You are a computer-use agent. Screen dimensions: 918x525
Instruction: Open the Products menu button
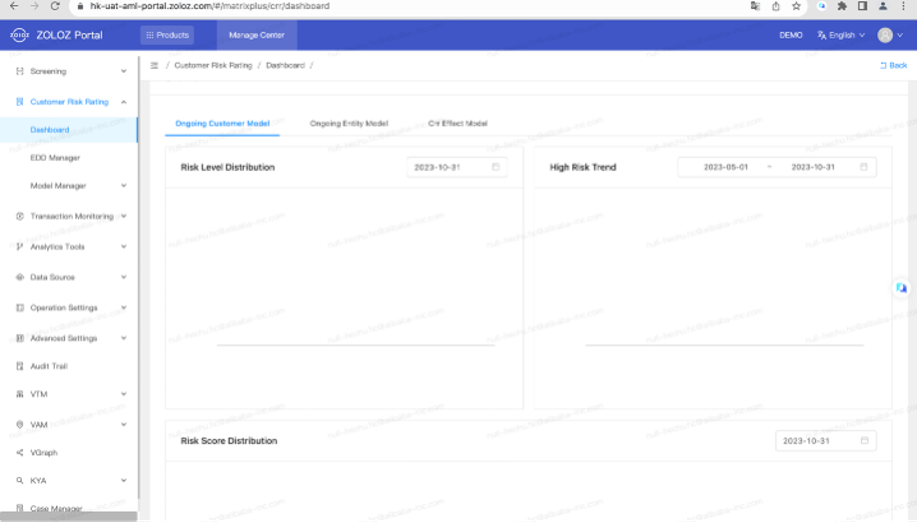167,35
